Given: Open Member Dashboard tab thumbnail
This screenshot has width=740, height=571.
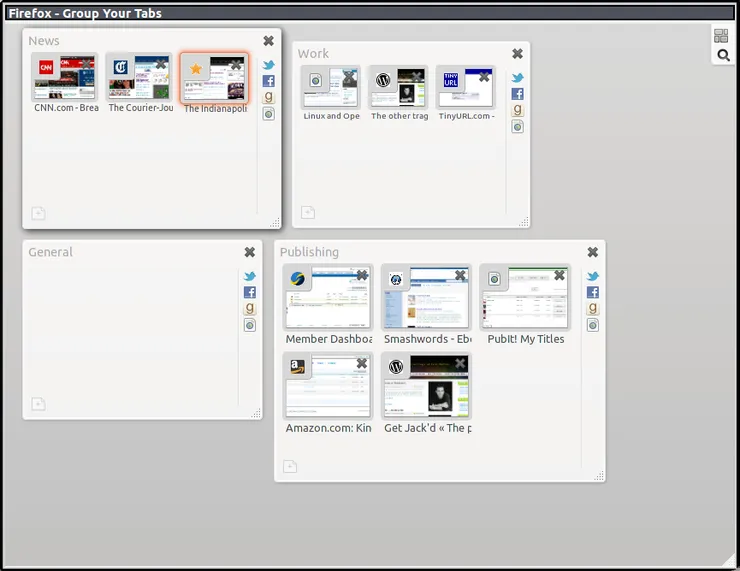Looking at the screenshot, I should tap(328, 297).
